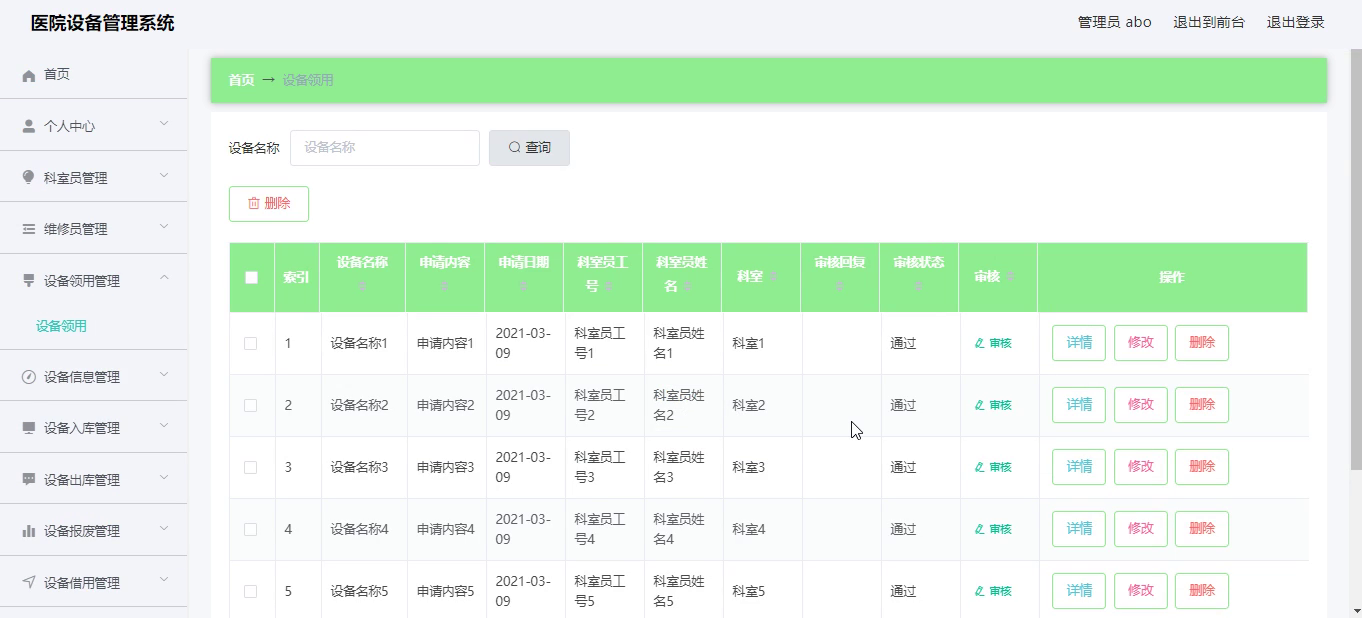Screen dimensions: 1362x618
Task: Click 删除 for row 设备名称3
Action: point(1202,467)
